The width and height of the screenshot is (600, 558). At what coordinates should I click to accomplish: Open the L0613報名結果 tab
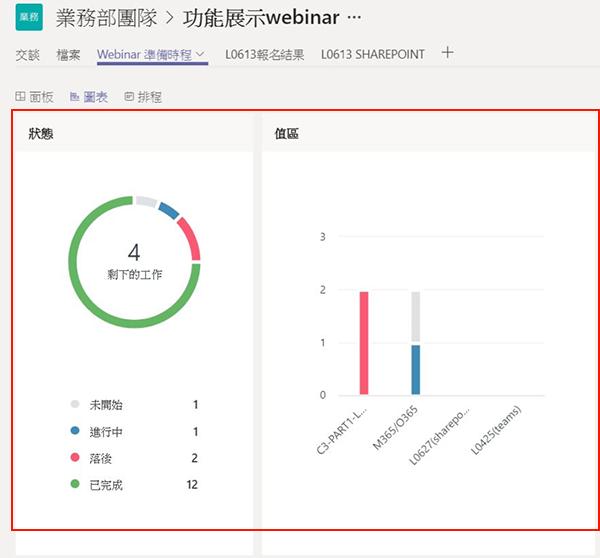[x=264, y=55]
